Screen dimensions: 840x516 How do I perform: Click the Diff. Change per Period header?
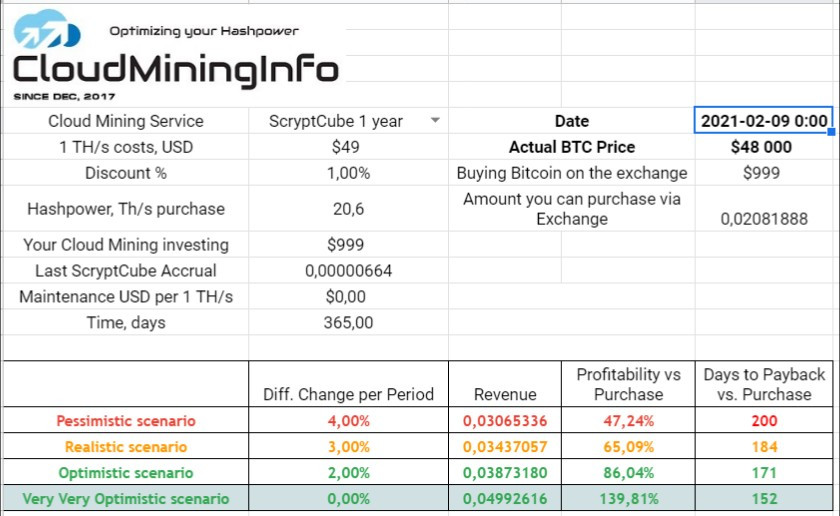tap(348, 394)
